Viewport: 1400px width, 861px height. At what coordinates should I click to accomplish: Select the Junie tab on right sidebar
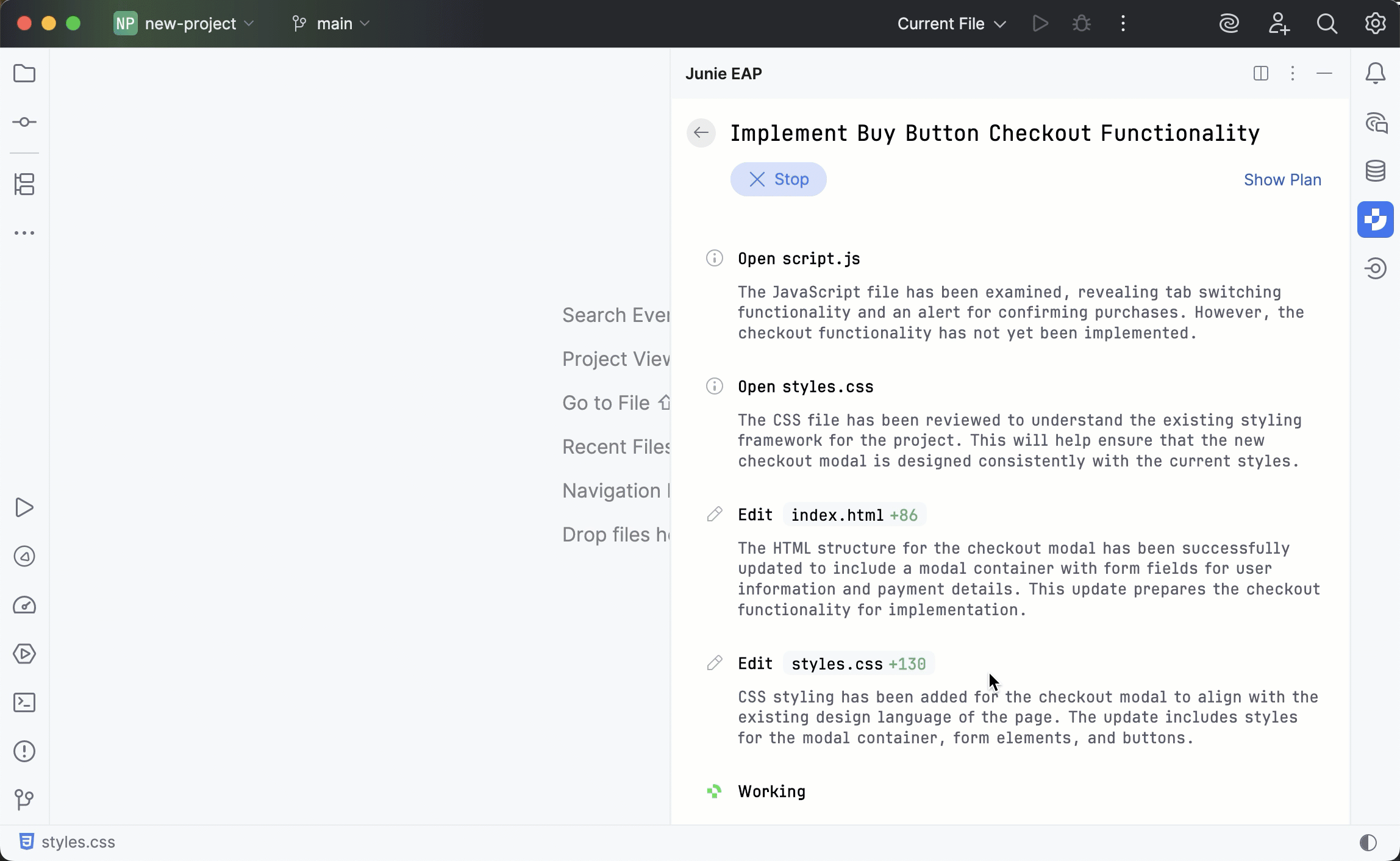1376,219
